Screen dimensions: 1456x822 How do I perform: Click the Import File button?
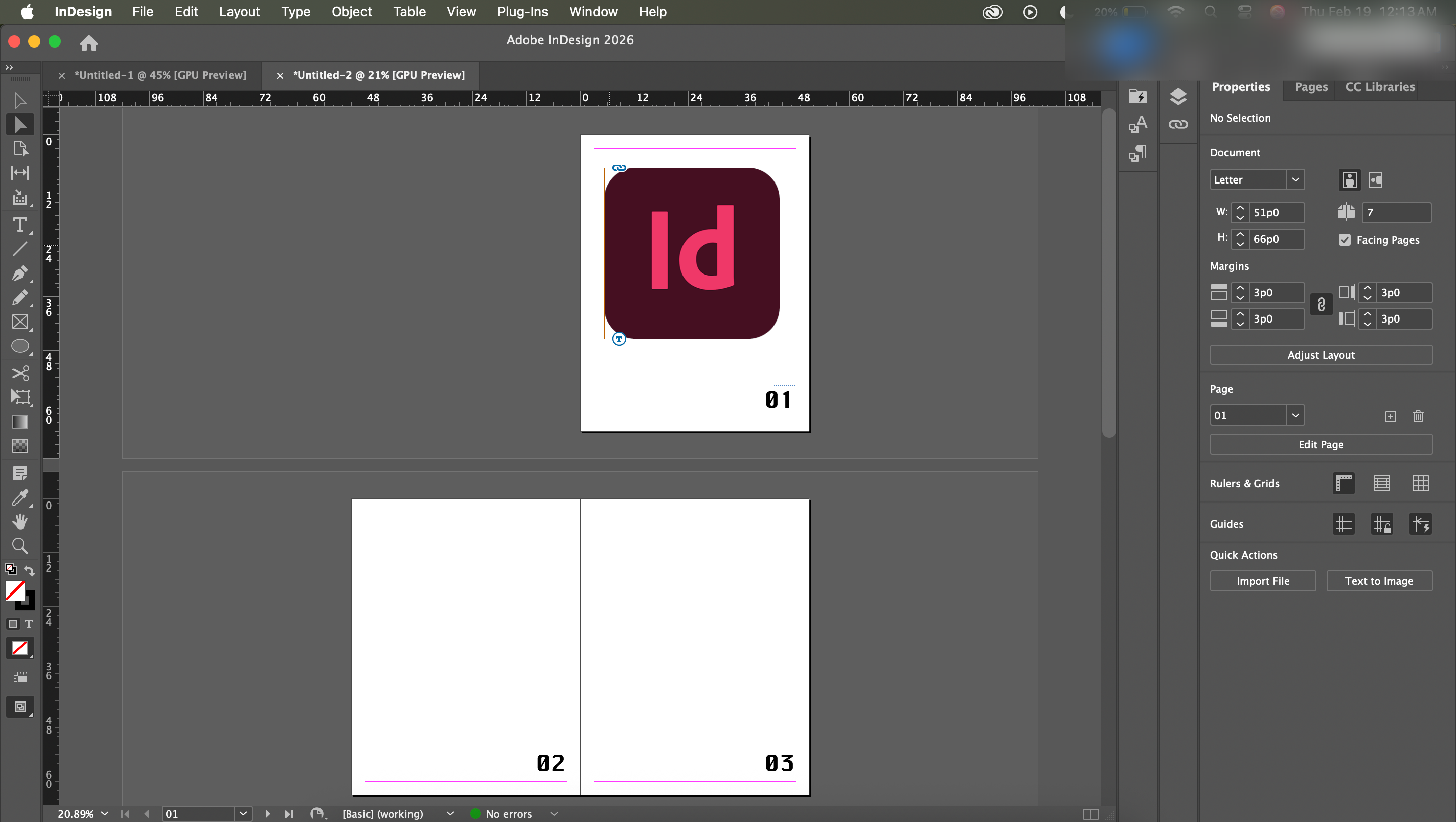click(x=1262, y=581)
